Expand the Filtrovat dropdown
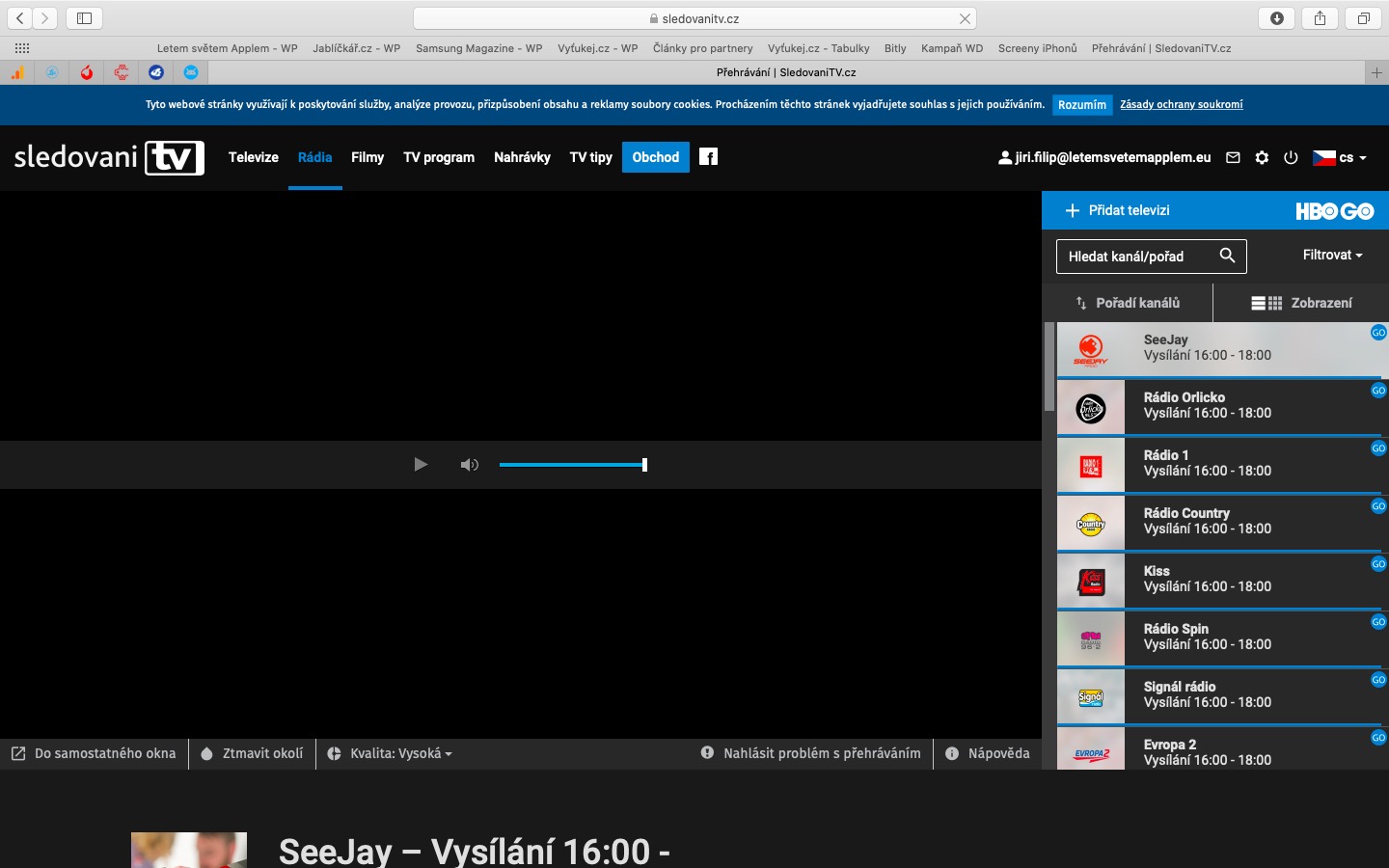The image size is (1389, 868). [1333, 255]
